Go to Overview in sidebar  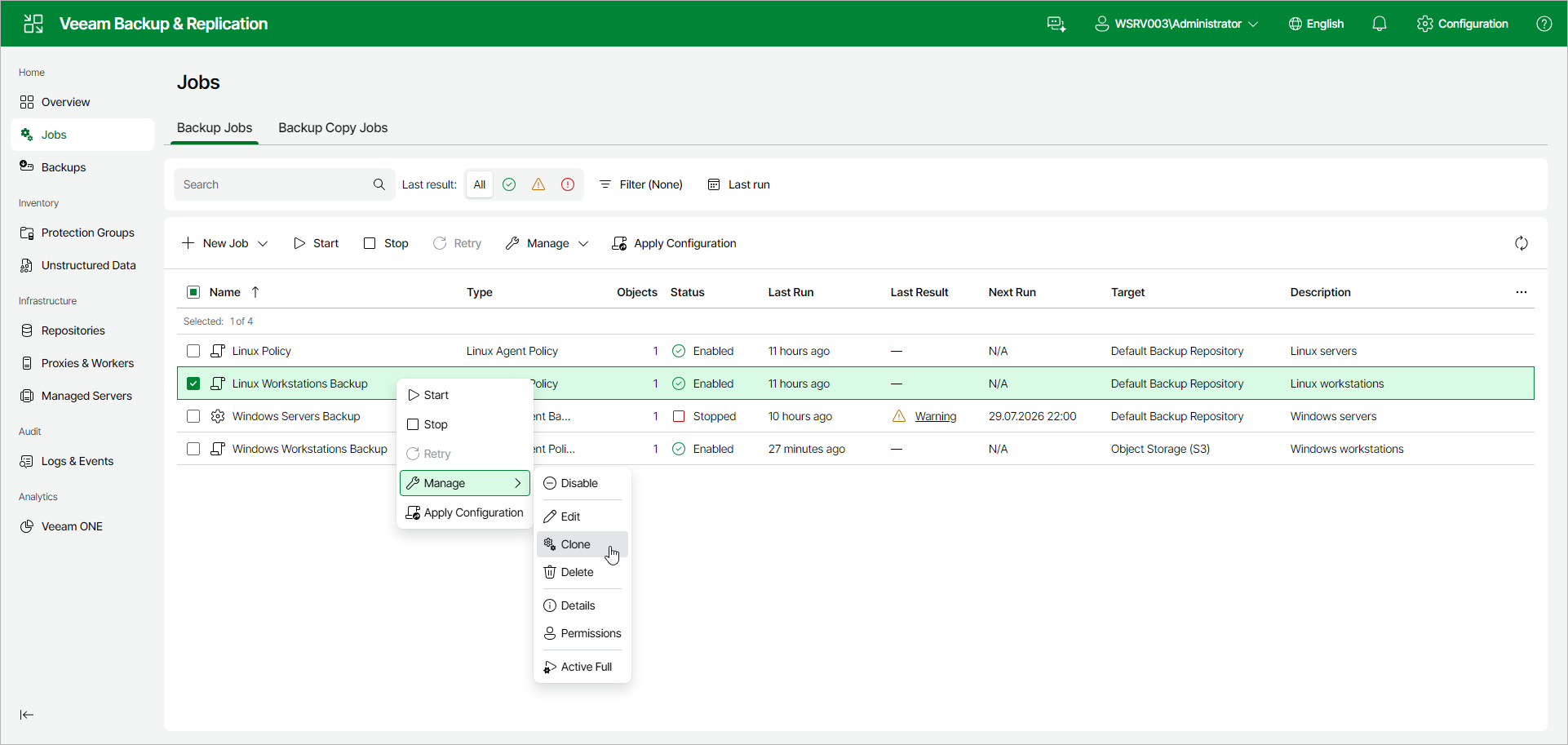coord(82,102)
